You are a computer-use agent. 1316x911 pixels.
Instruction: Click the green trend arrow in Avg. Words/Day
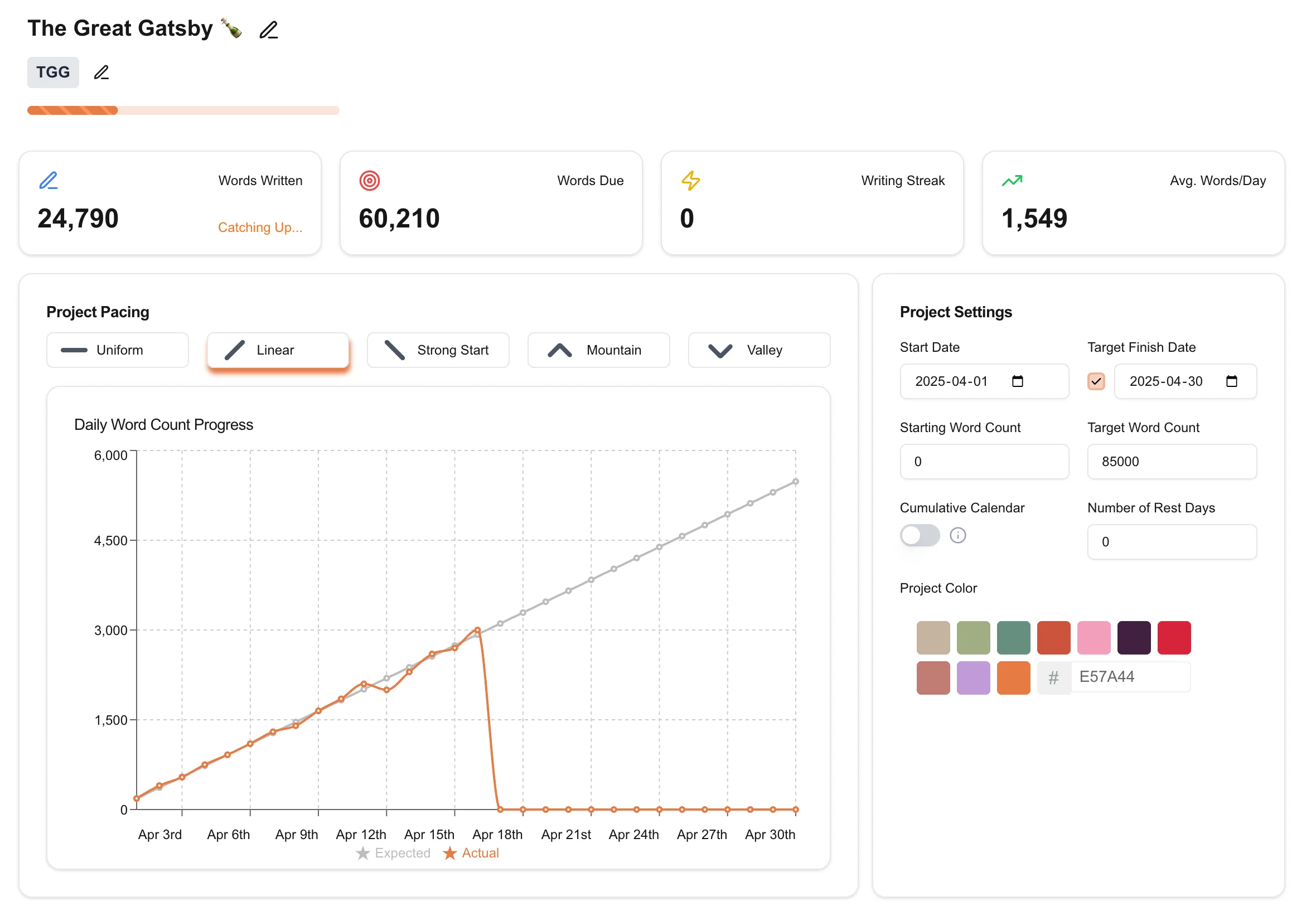tap(1012, 181)
